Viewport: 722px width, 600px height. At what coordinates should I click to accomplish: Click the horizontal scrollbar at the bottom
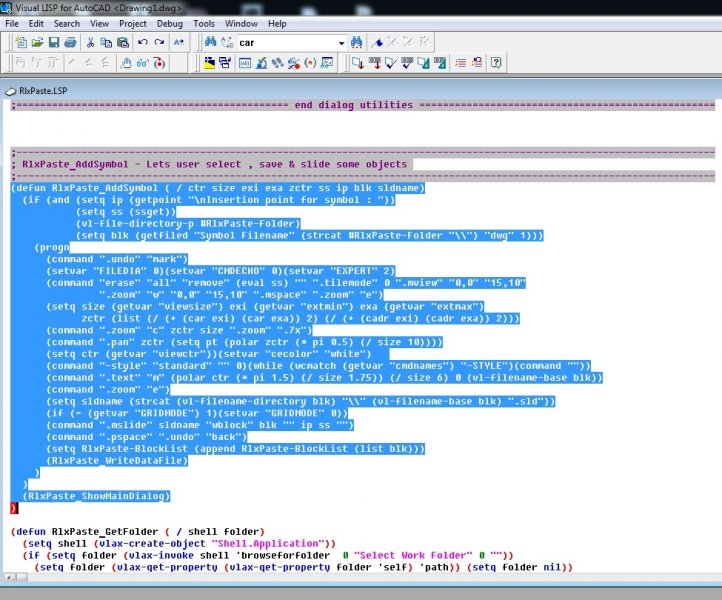[360, 578]
